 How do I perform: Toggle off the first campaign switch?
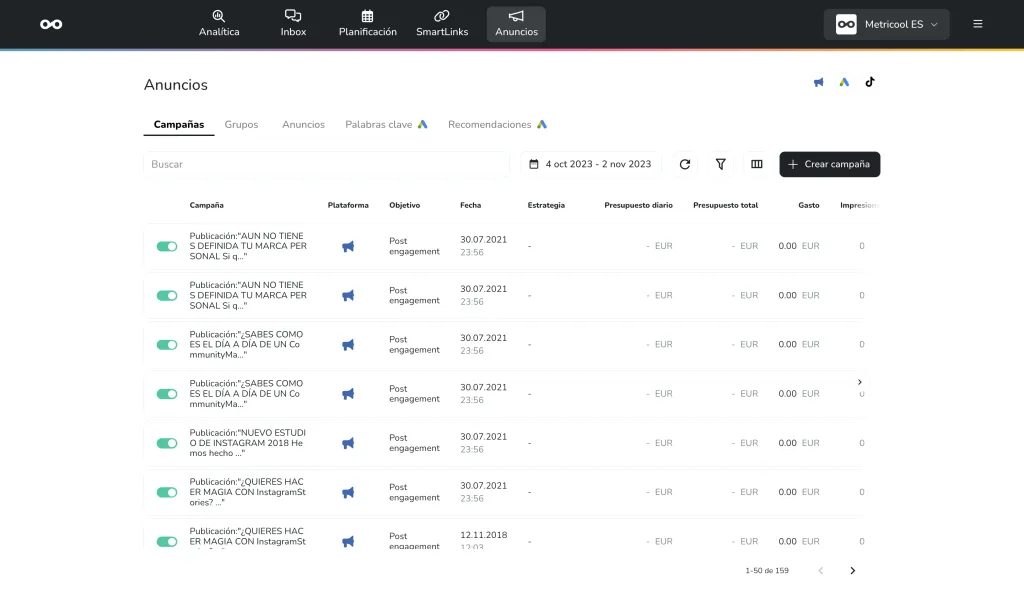tap(167, 246)
